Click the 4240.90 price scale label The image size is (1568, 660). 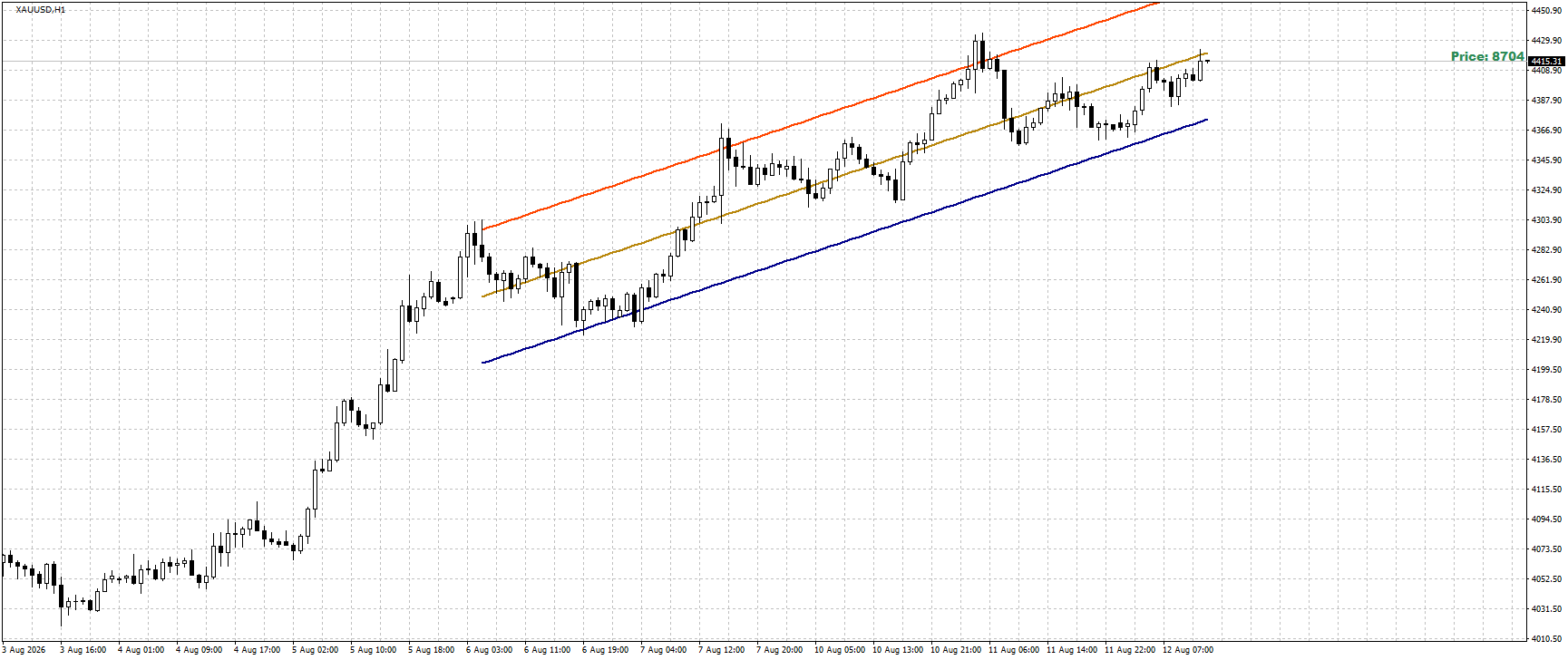[x=1546, y=310]
